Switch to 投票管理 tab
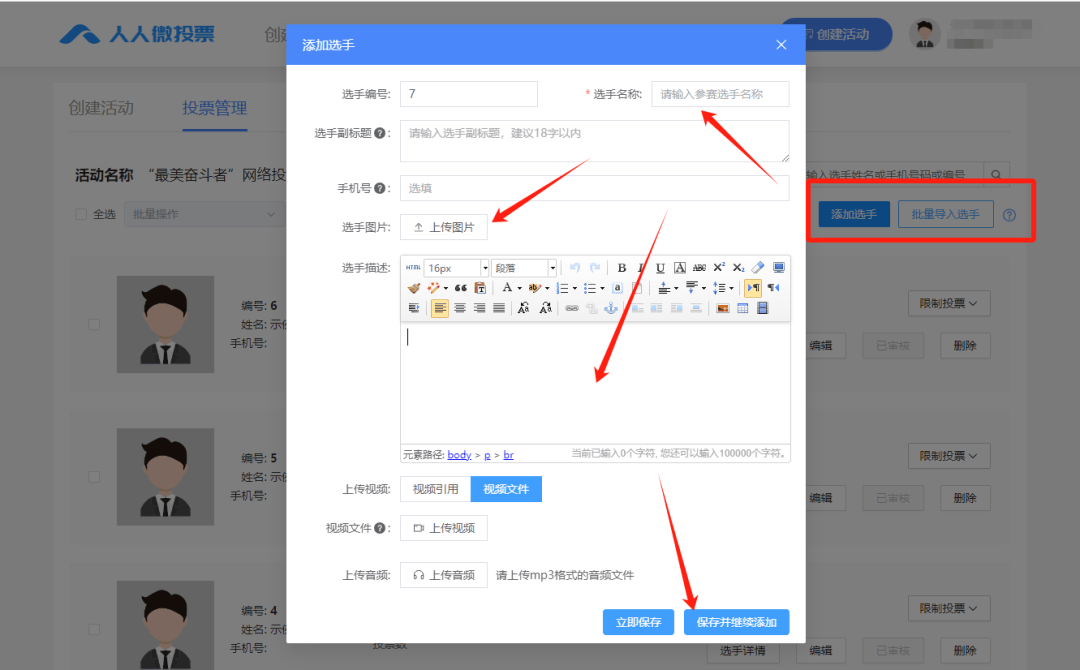This screenshot has height=670, width=1080. point(214,108)
